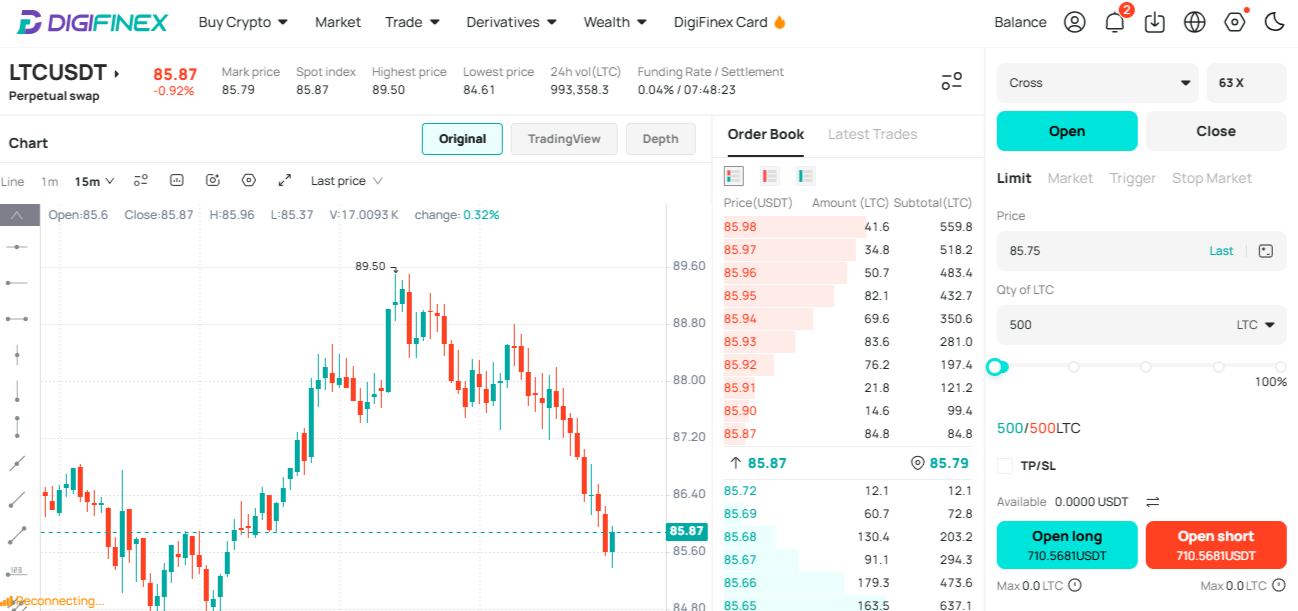Image resolution: width=1298 pixels, height=611 pixels.
Task: Switch chart to Depth view
Action: tap(660, 139)
